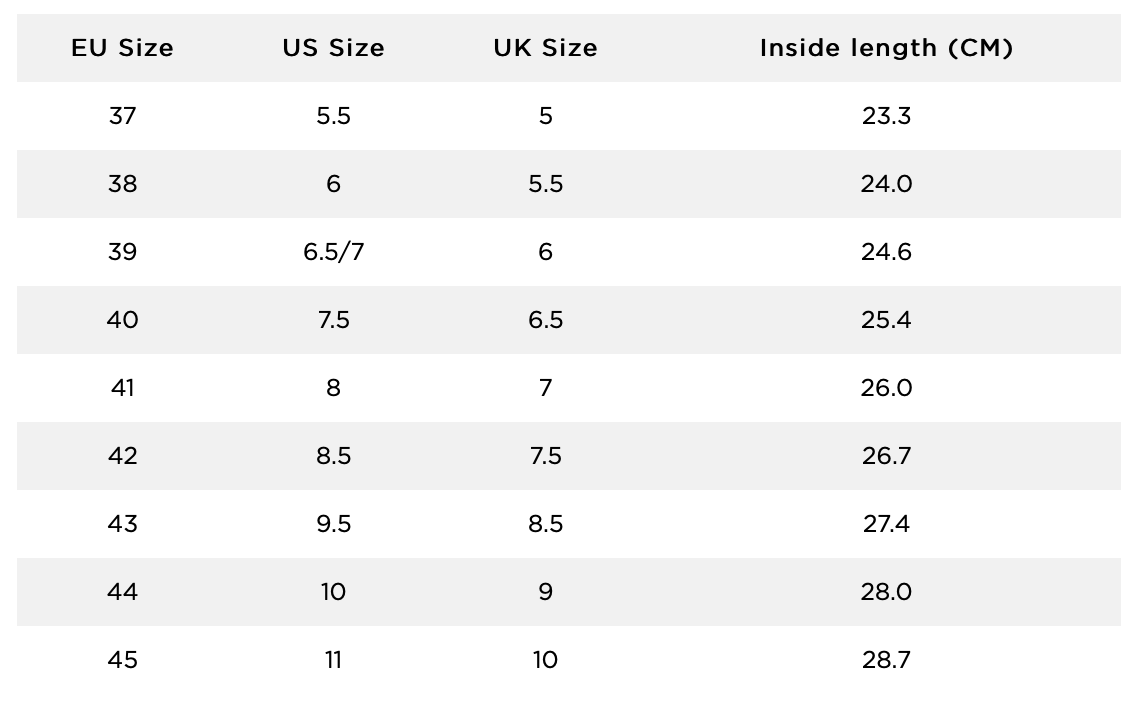Click the US size 11 cell
Screen dimensions: 1136x706
pyautogui.click(x=333, y=660)
